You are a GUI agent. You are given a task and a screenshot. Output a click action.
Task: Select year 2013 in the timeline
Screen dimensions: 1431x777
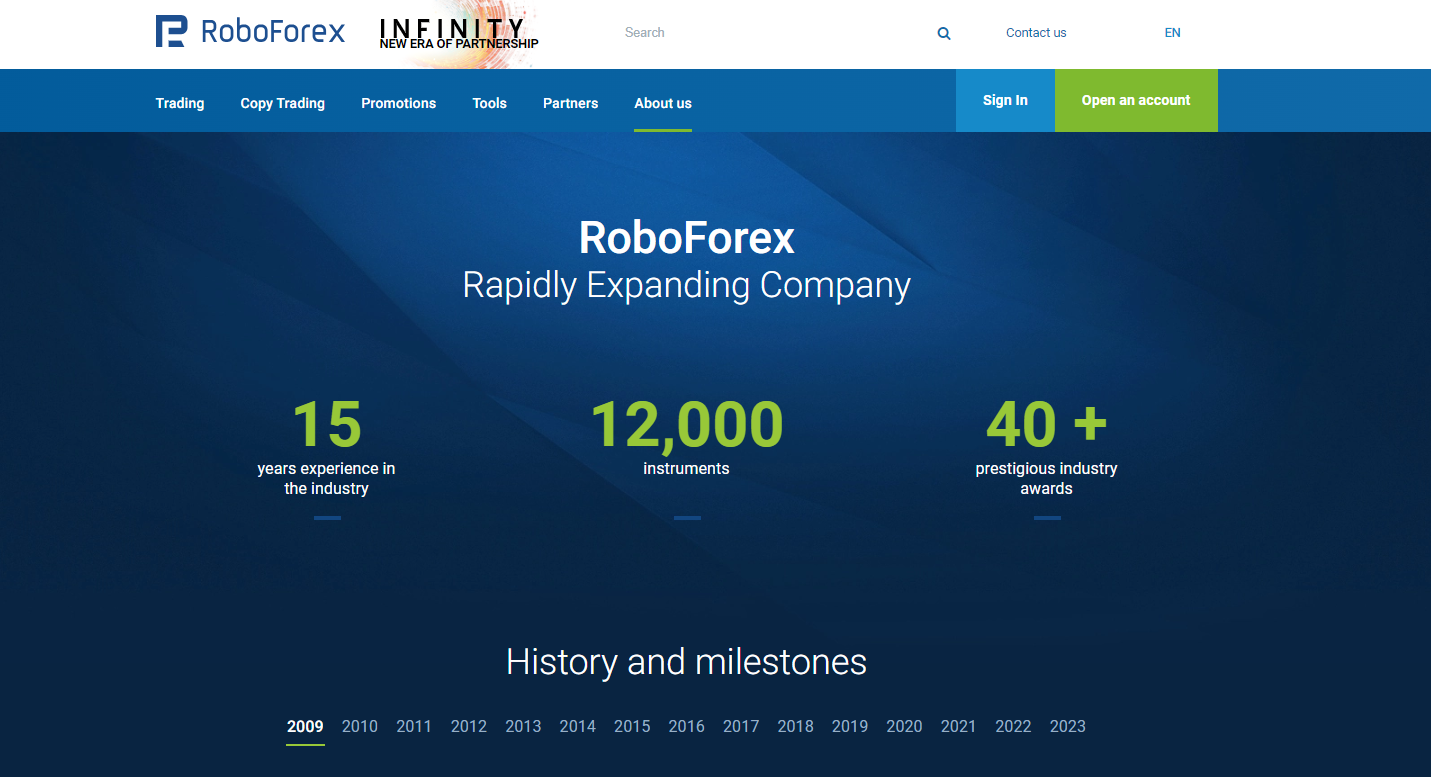(x=523, y=726)
